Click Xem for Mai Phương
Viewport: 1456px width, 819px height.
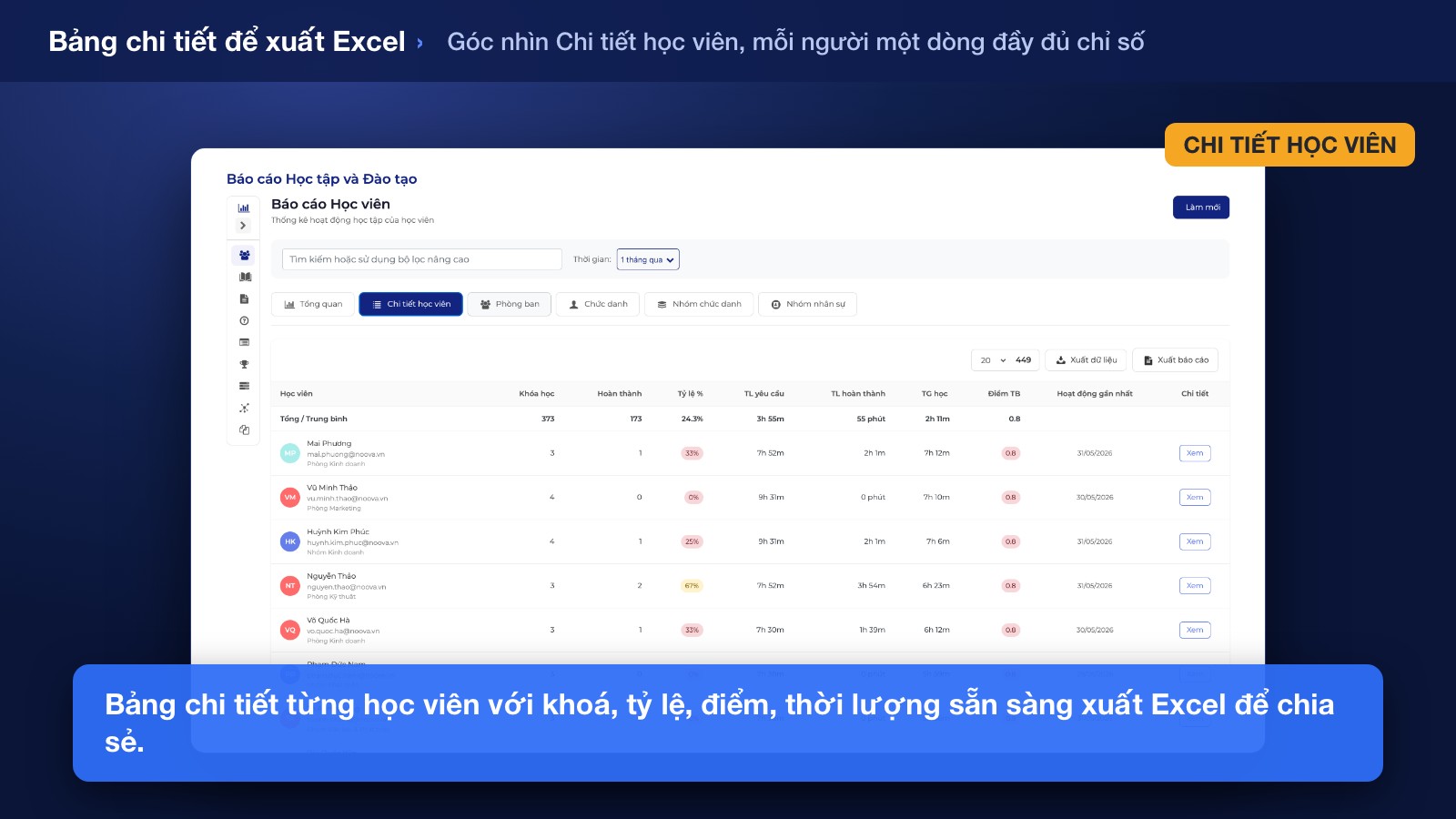(1195, 453)
